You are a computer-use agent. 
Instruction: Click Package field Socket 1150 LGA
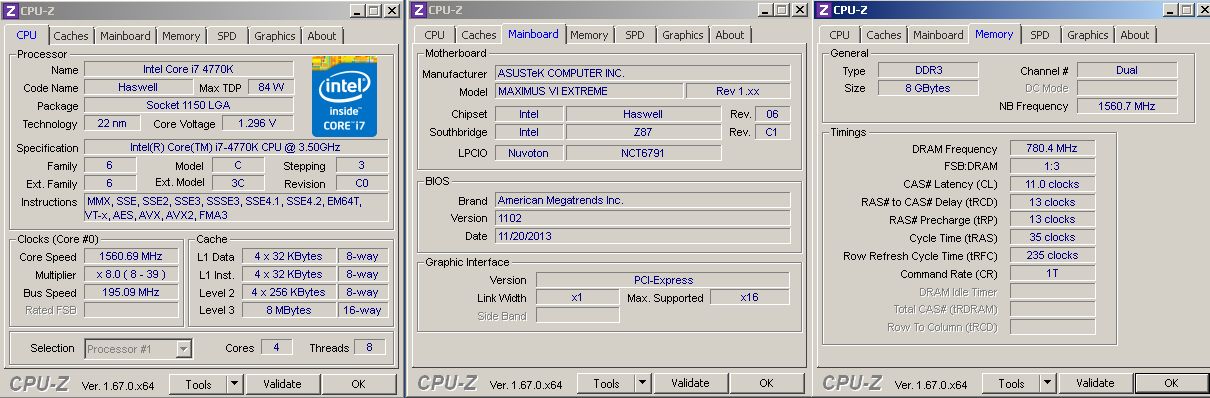click(x=189, y=105)
